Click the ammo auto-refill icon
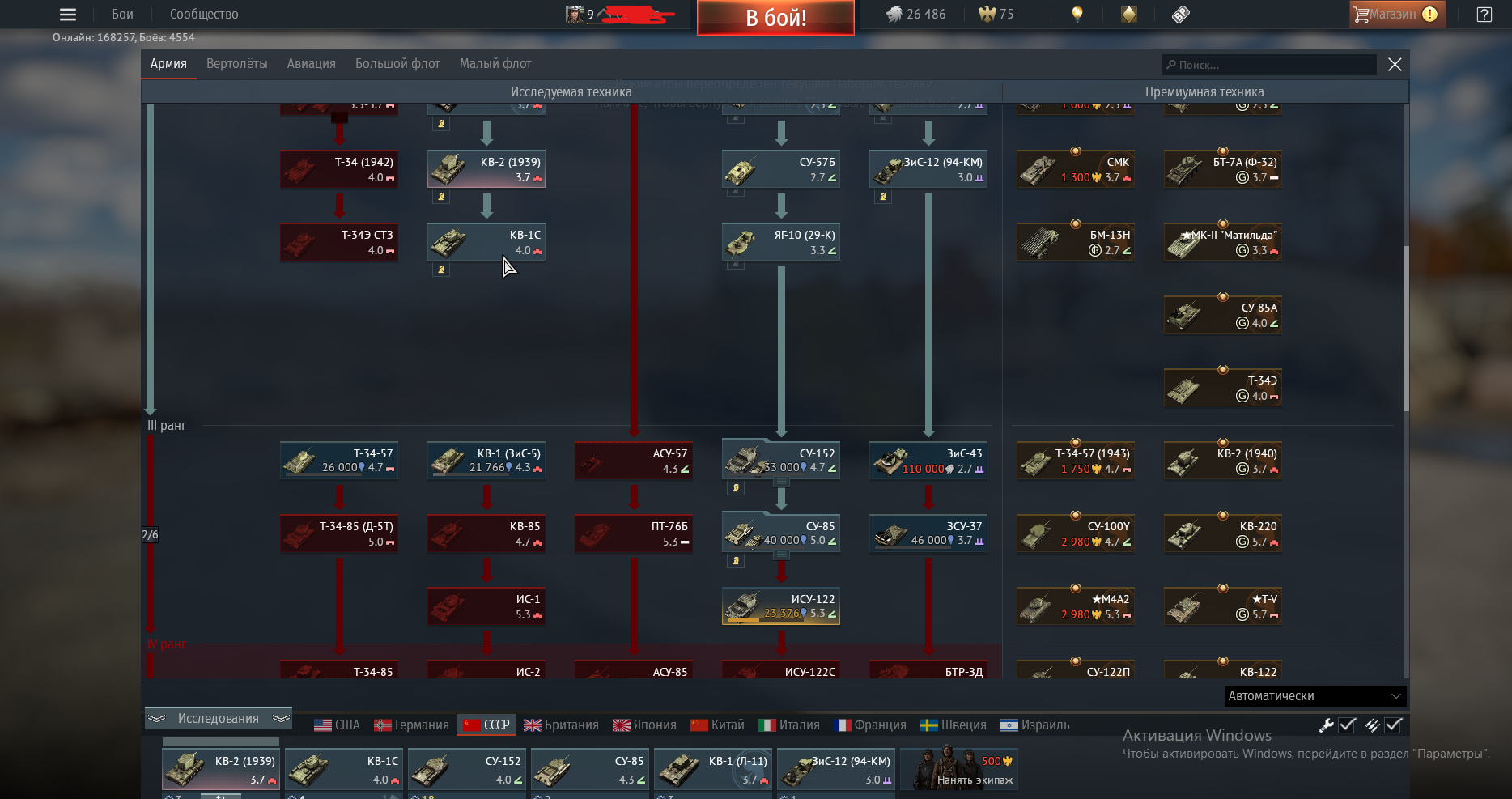This screenshot has height=799, width=1512. pyautogui.click(x=1372, y=725)
